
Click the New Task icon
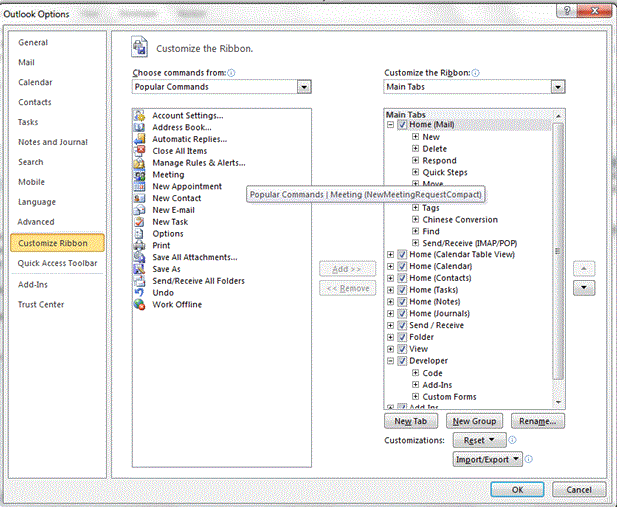[139, 222]
